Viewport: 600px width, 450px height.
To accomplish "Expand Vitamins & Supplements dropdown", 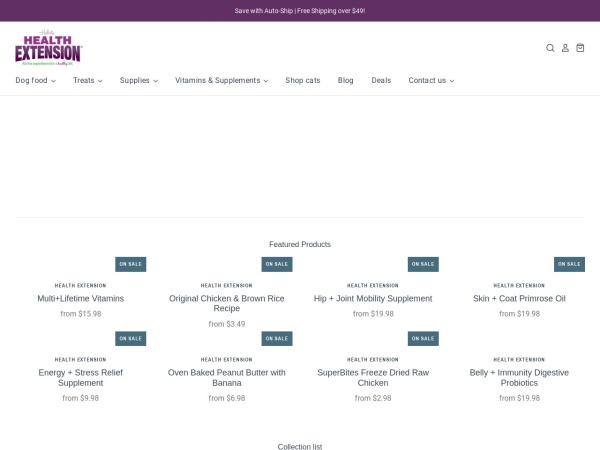I will click(x=221, y=80).
